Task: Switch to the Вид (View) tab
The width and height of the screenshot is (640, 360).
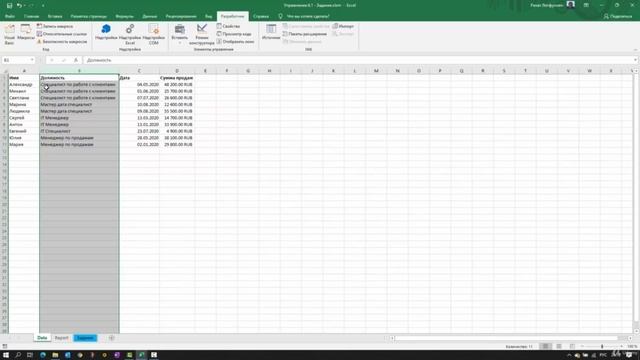Action: 209,16
